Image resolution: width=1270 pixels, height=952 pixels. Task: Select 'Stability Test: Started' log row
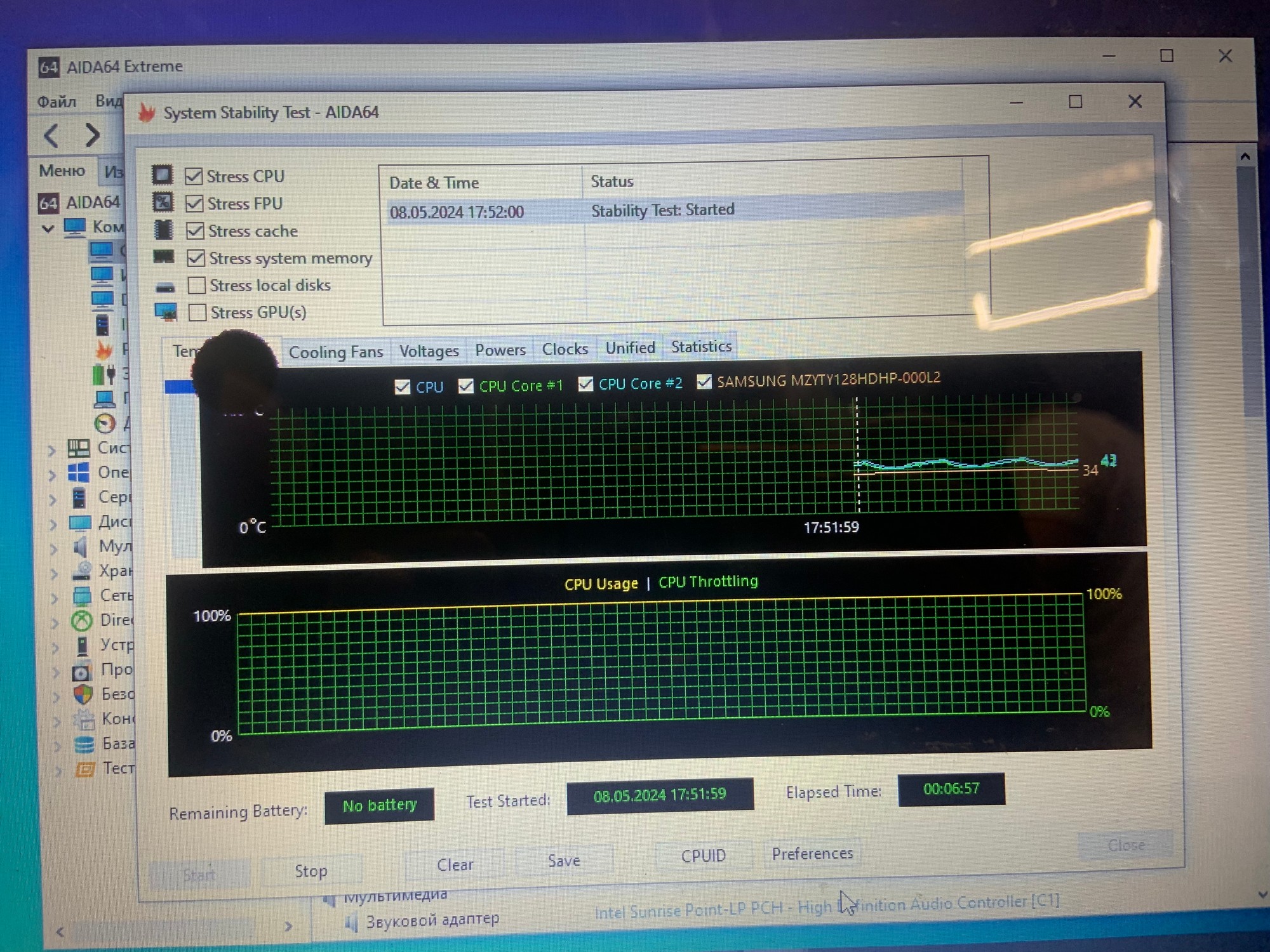coord(675,210)
